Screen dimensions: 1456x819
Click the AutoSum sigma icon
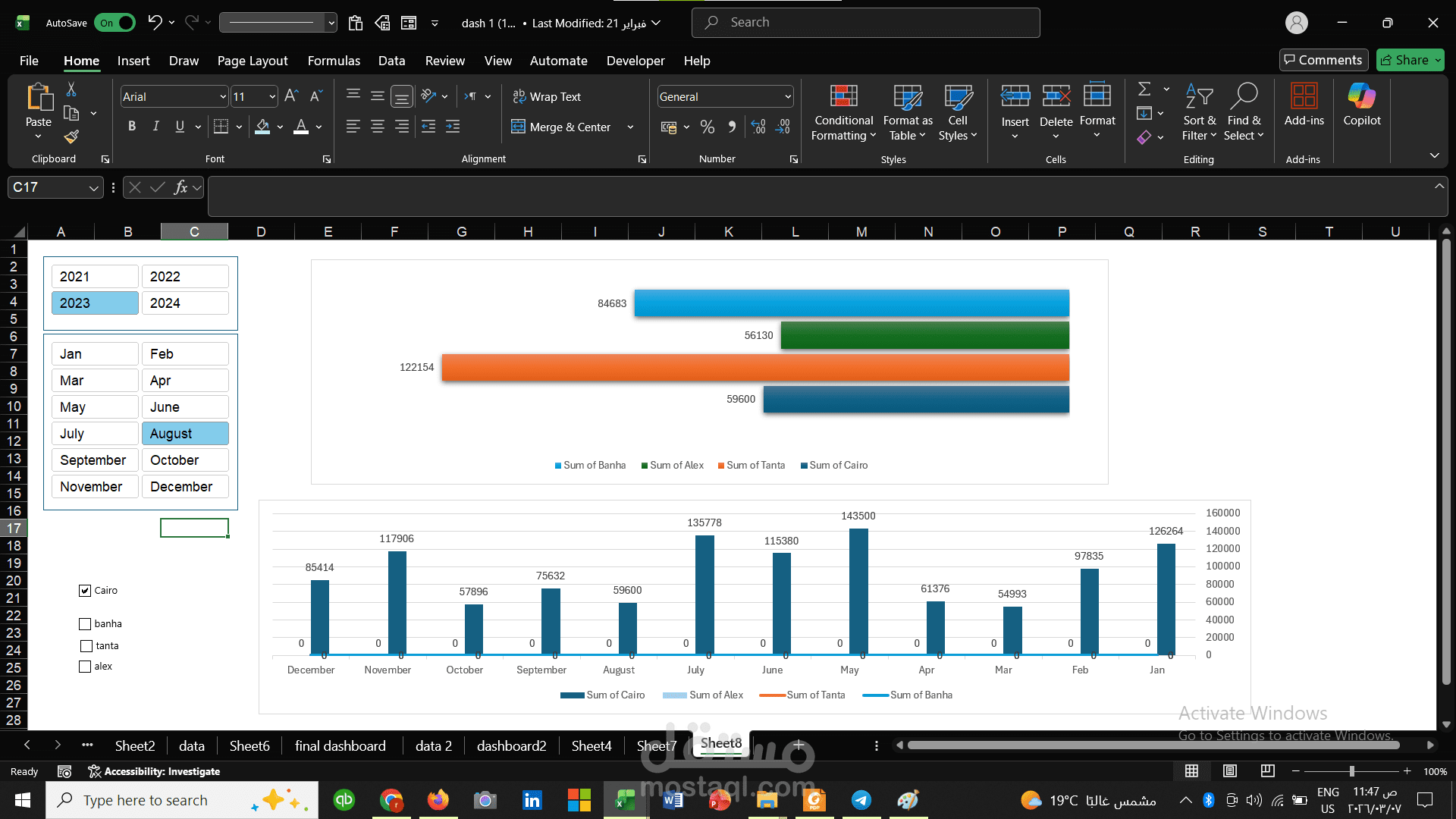[x=1144, y=89]
